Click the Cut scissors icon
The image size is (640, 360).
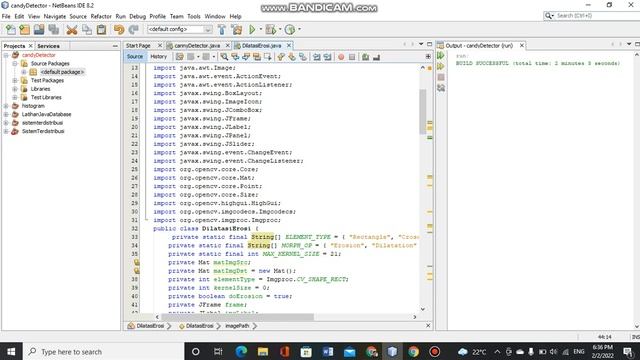tap(72, 29)
